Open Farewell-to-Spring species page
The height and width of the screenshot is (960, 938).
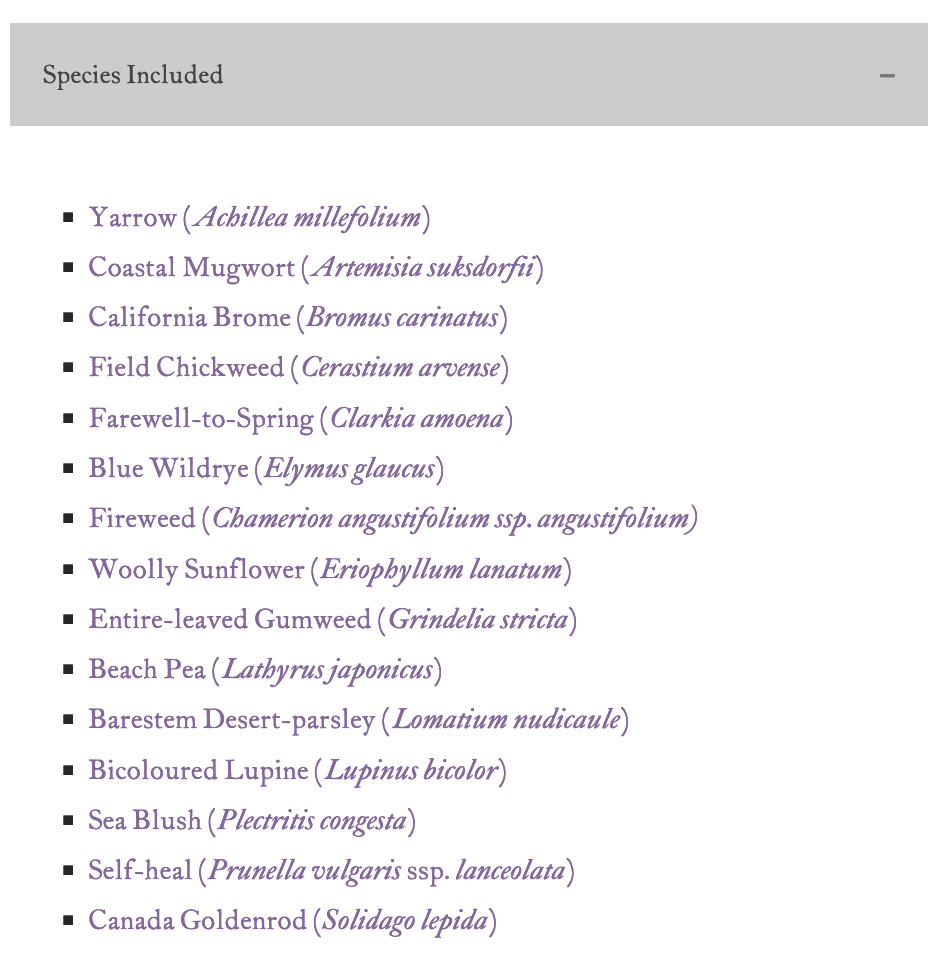[200, 418]
